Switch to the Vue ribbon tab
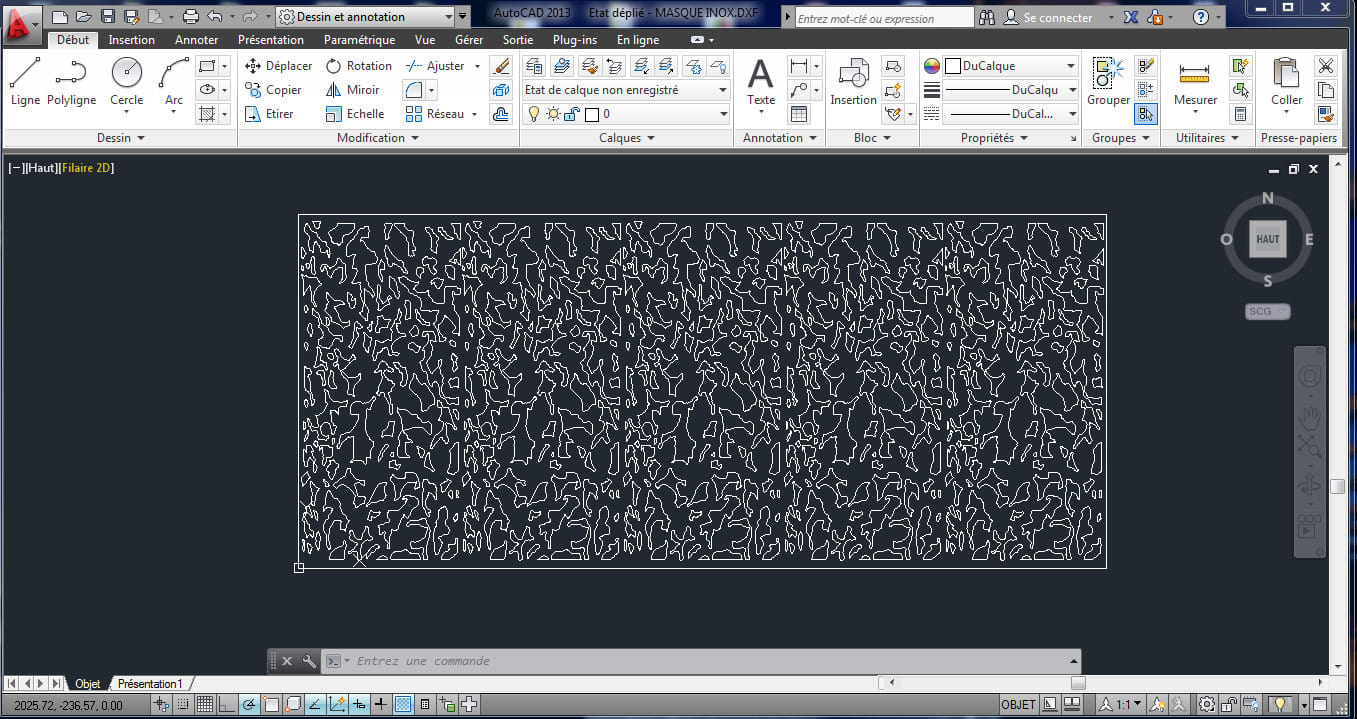The width and height of the screenshot is (1357, 719). click(425, 40)
